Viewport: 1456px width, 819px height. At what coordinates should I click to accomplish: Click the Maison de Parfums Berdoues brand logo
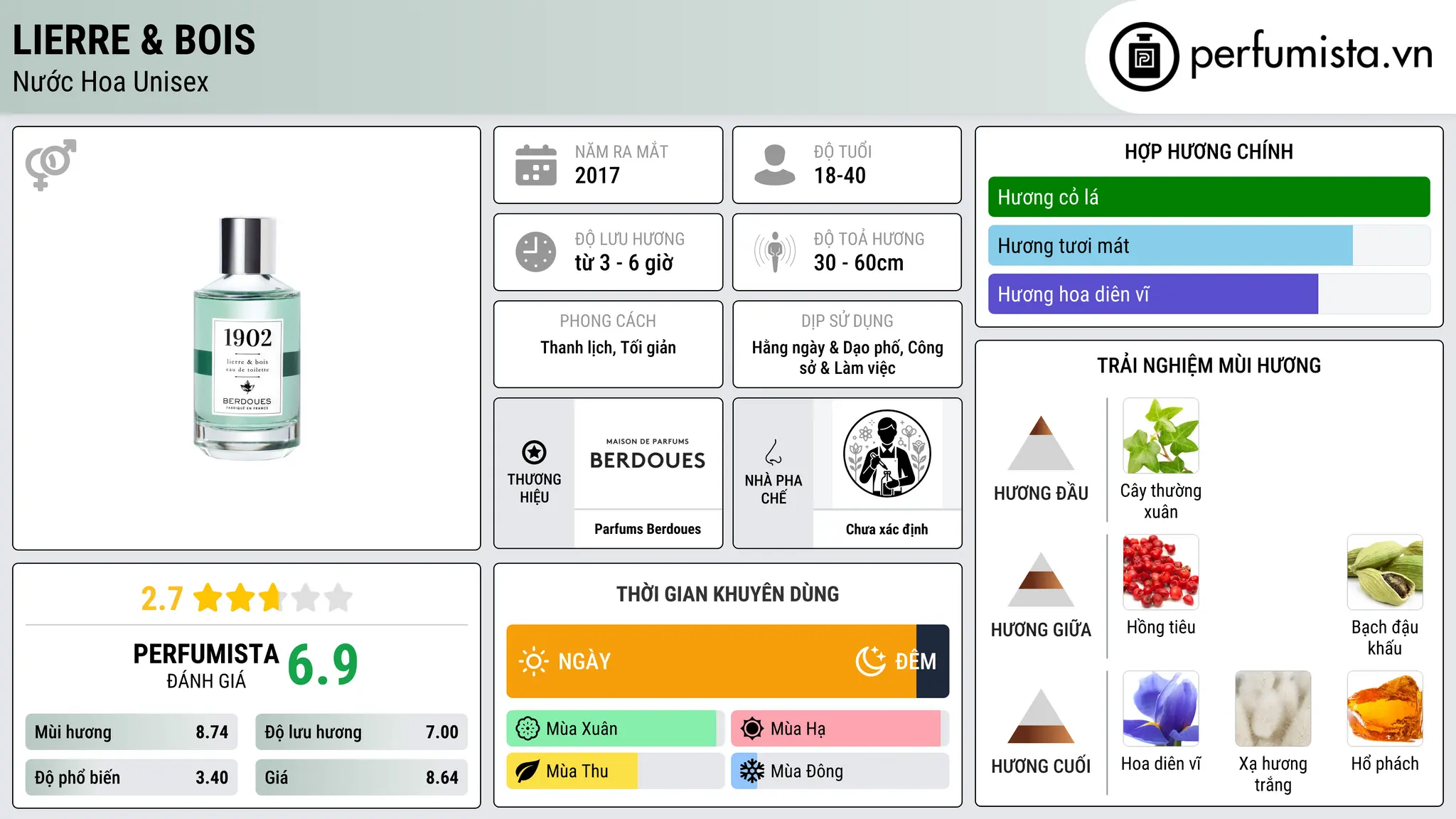coord(648,455)
